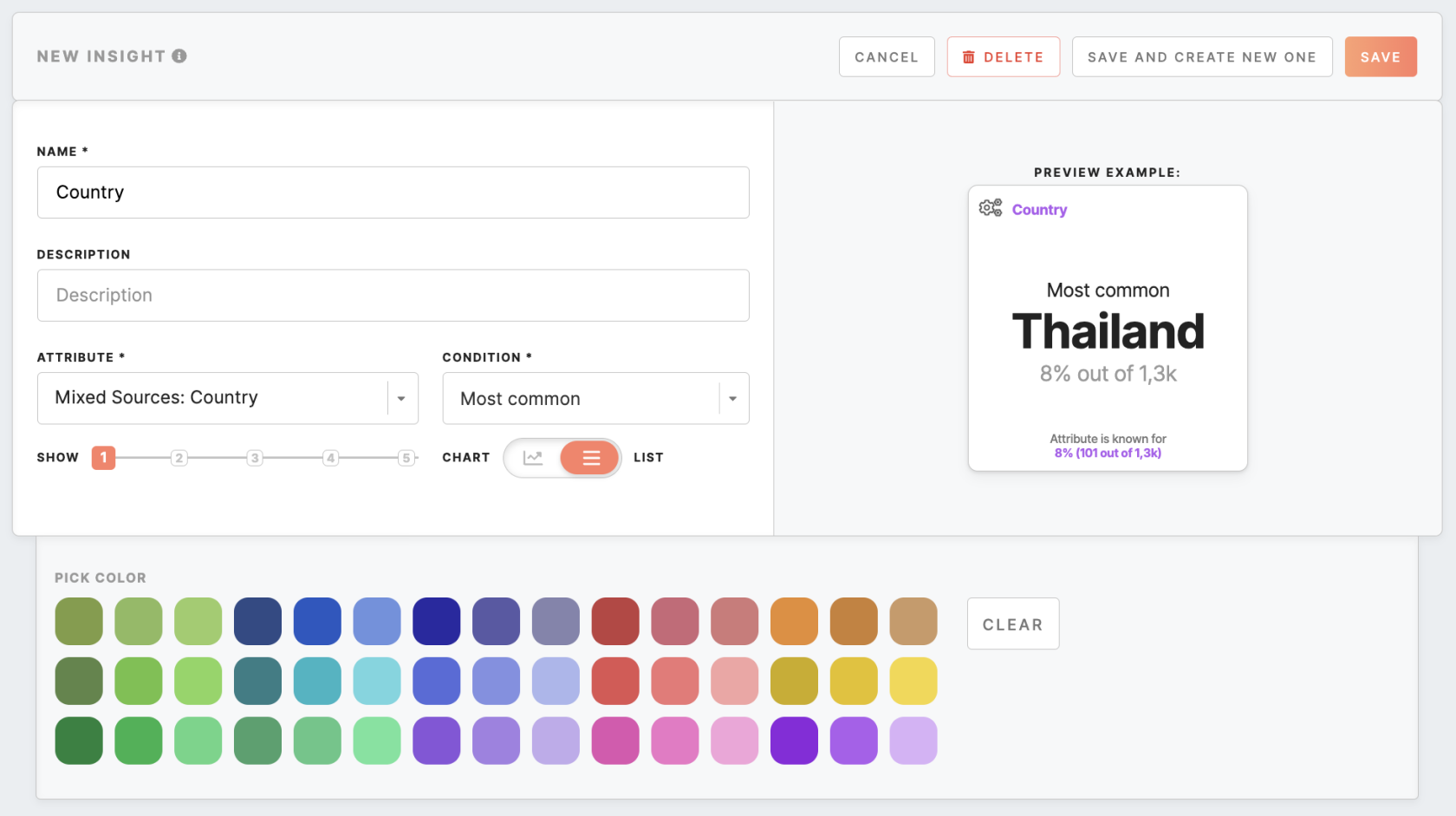Pick the navy blue swatch in top row

[257, 621]
